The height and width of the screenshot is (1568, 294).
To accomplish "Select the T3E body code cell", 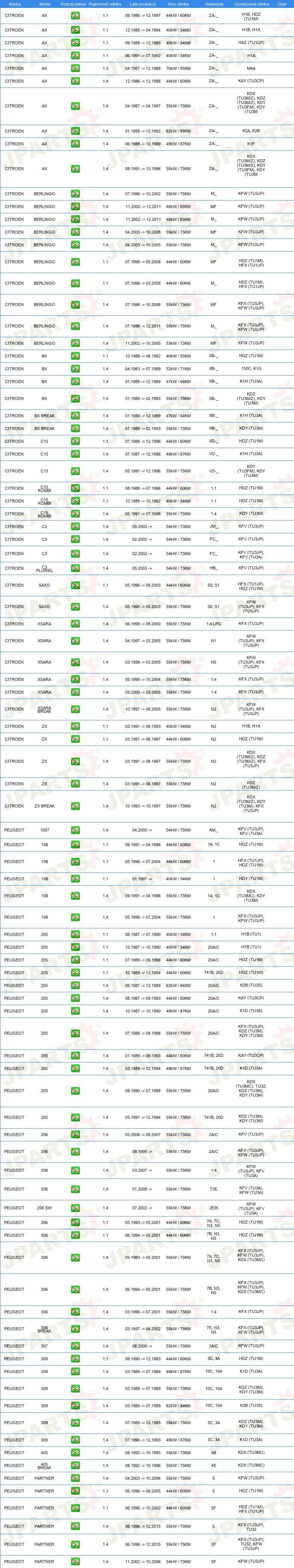I will click(x=214, y=1189).
